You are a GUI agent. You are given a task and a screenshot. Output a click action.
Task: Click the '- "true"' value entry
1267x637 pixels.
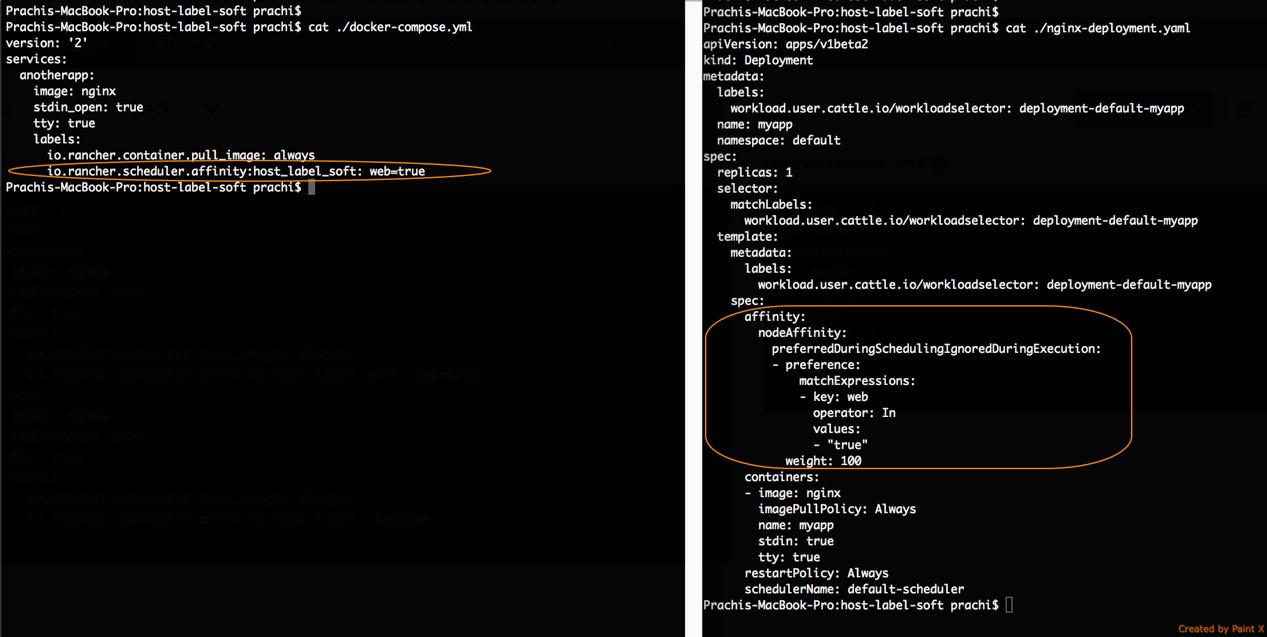pos(841,444)
